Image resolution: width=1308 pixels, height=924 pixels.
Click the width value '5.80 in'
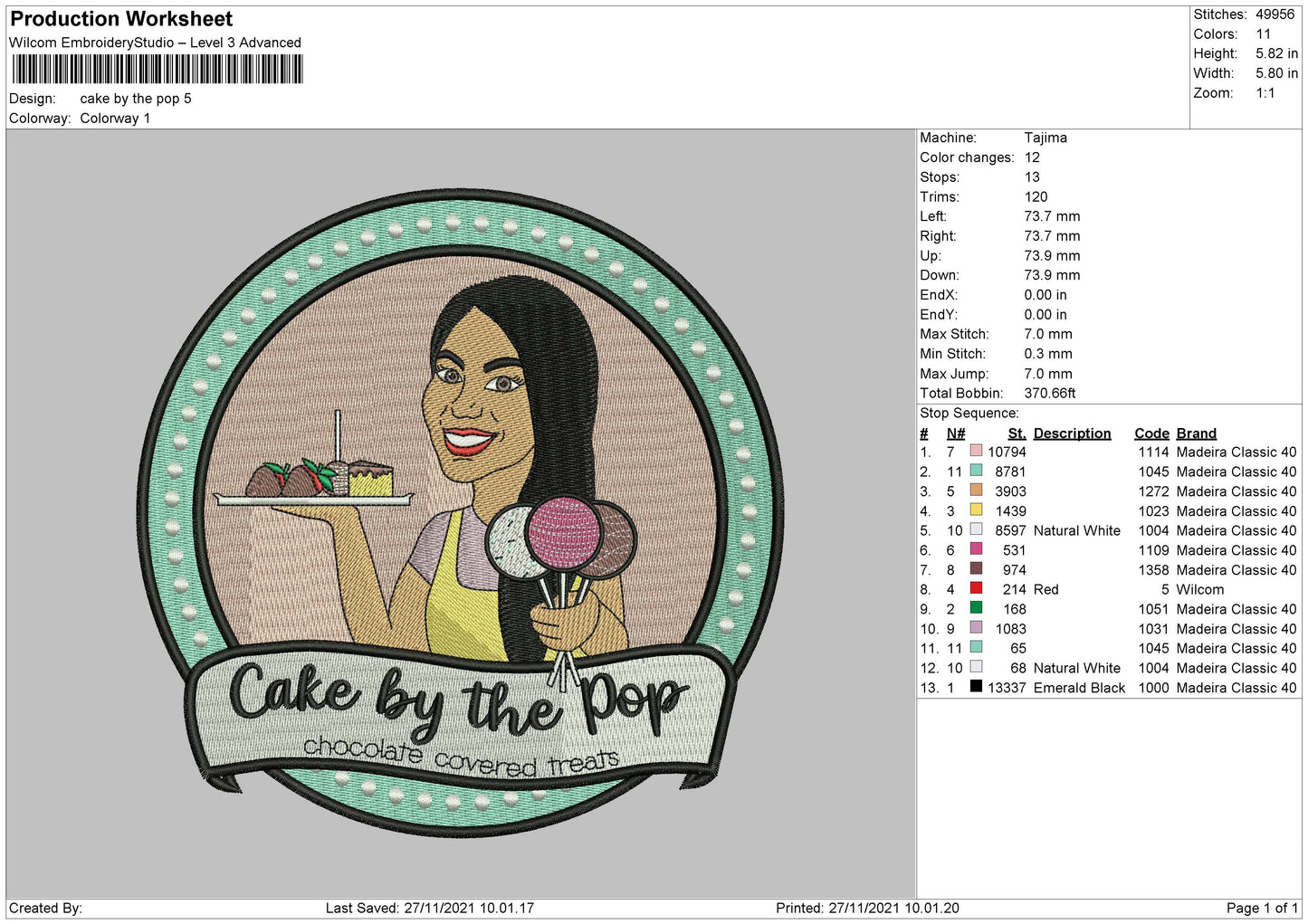(1276, 73)
